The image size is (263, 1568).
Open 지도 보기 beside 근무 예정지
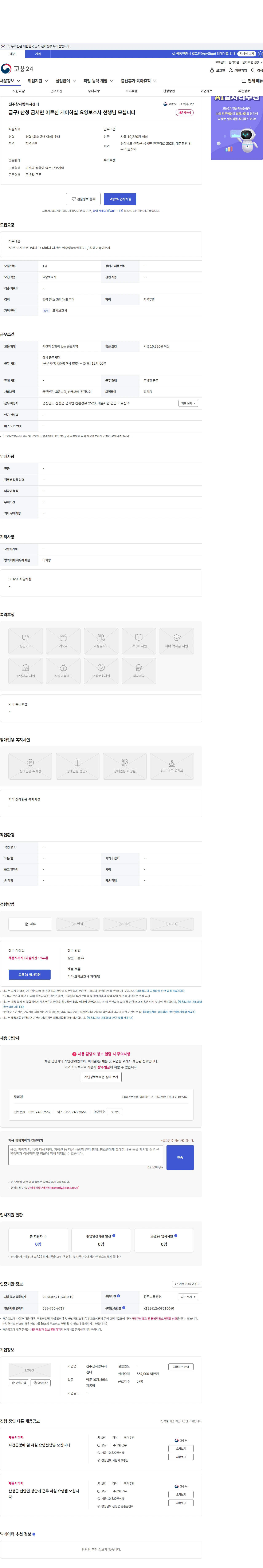coord(188,403)
